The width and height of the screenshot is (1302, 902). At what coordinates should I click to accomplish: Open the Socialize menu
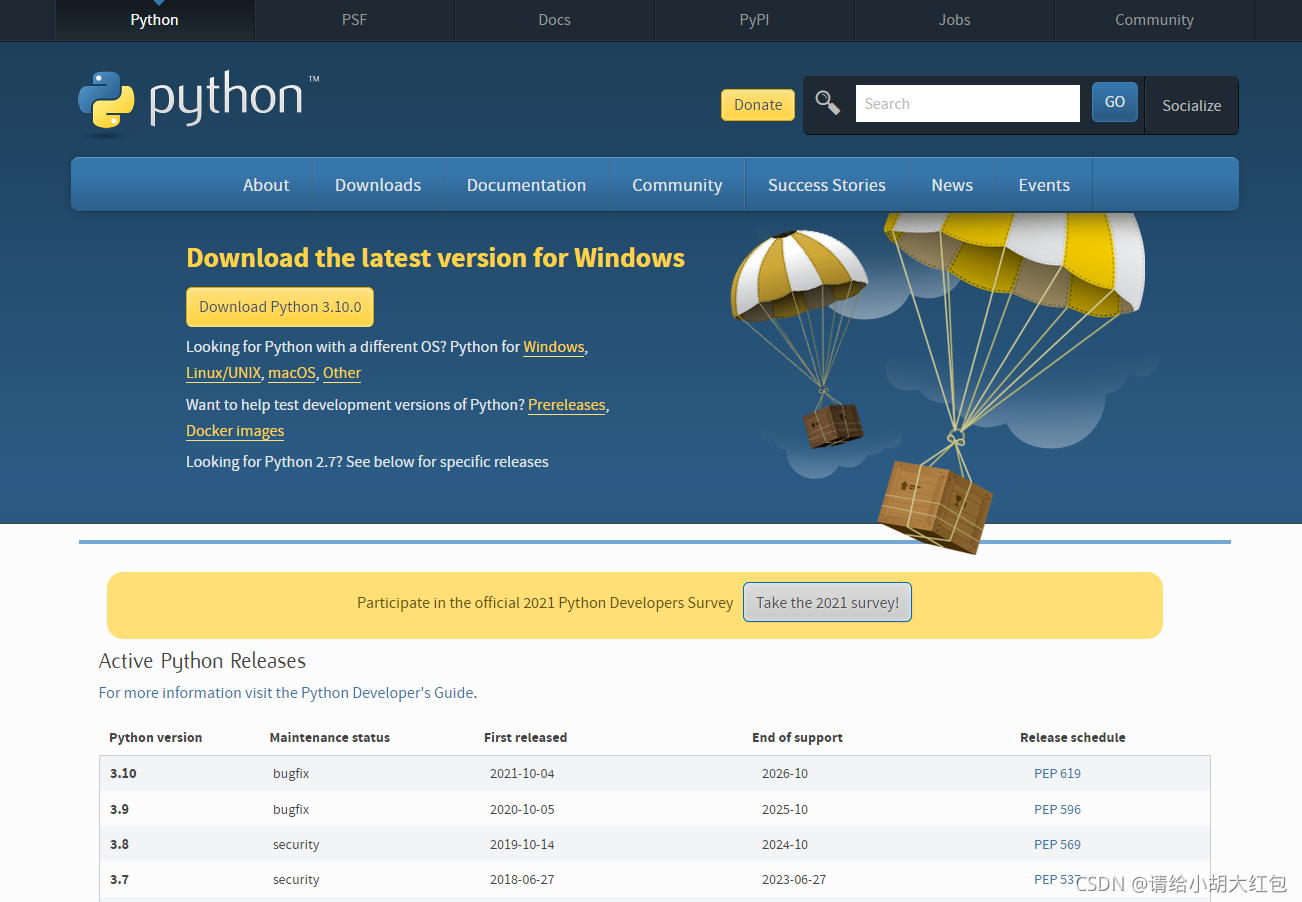click(1192, 105)
